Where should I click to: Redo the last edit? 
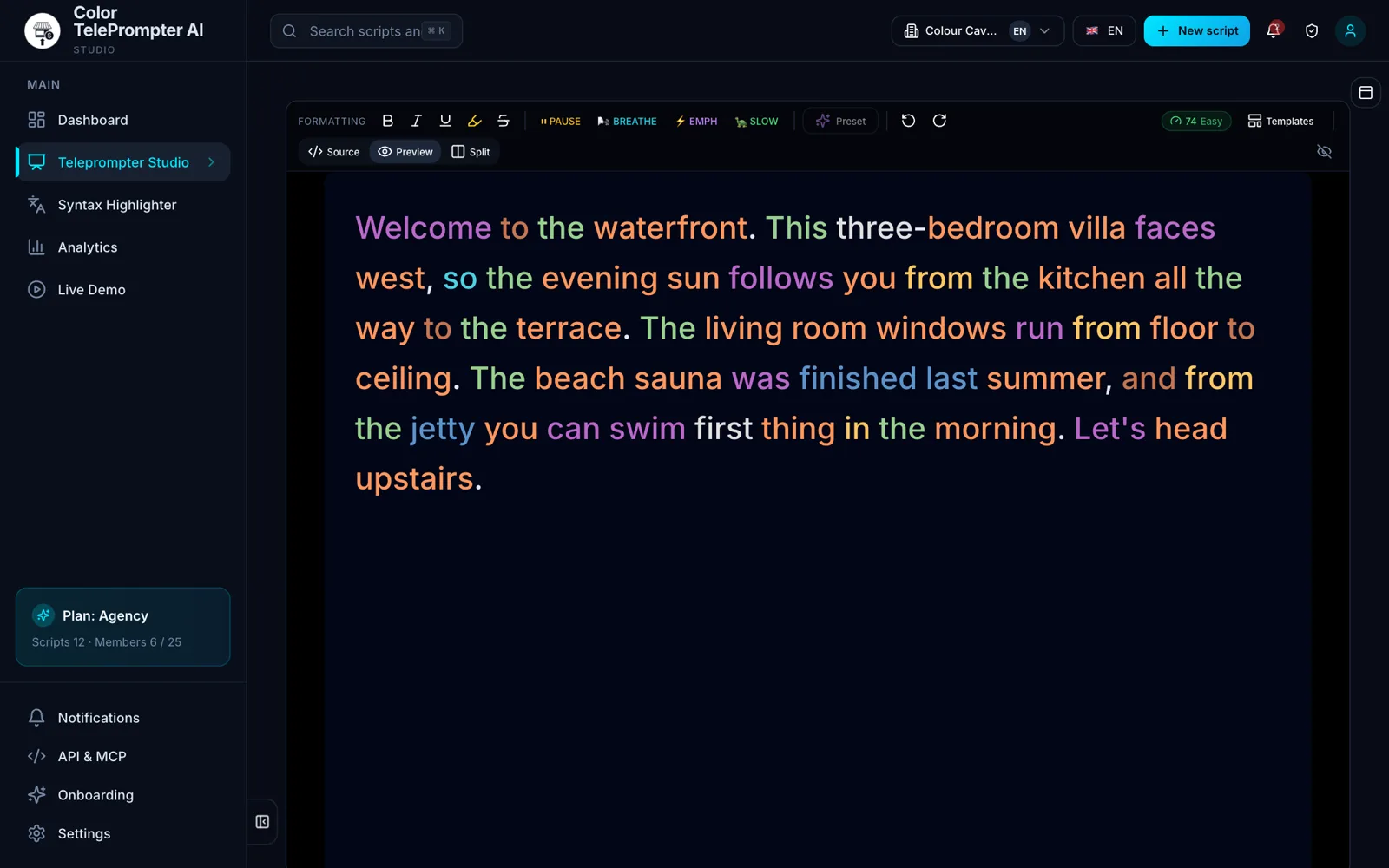click(x=939, y=121)
